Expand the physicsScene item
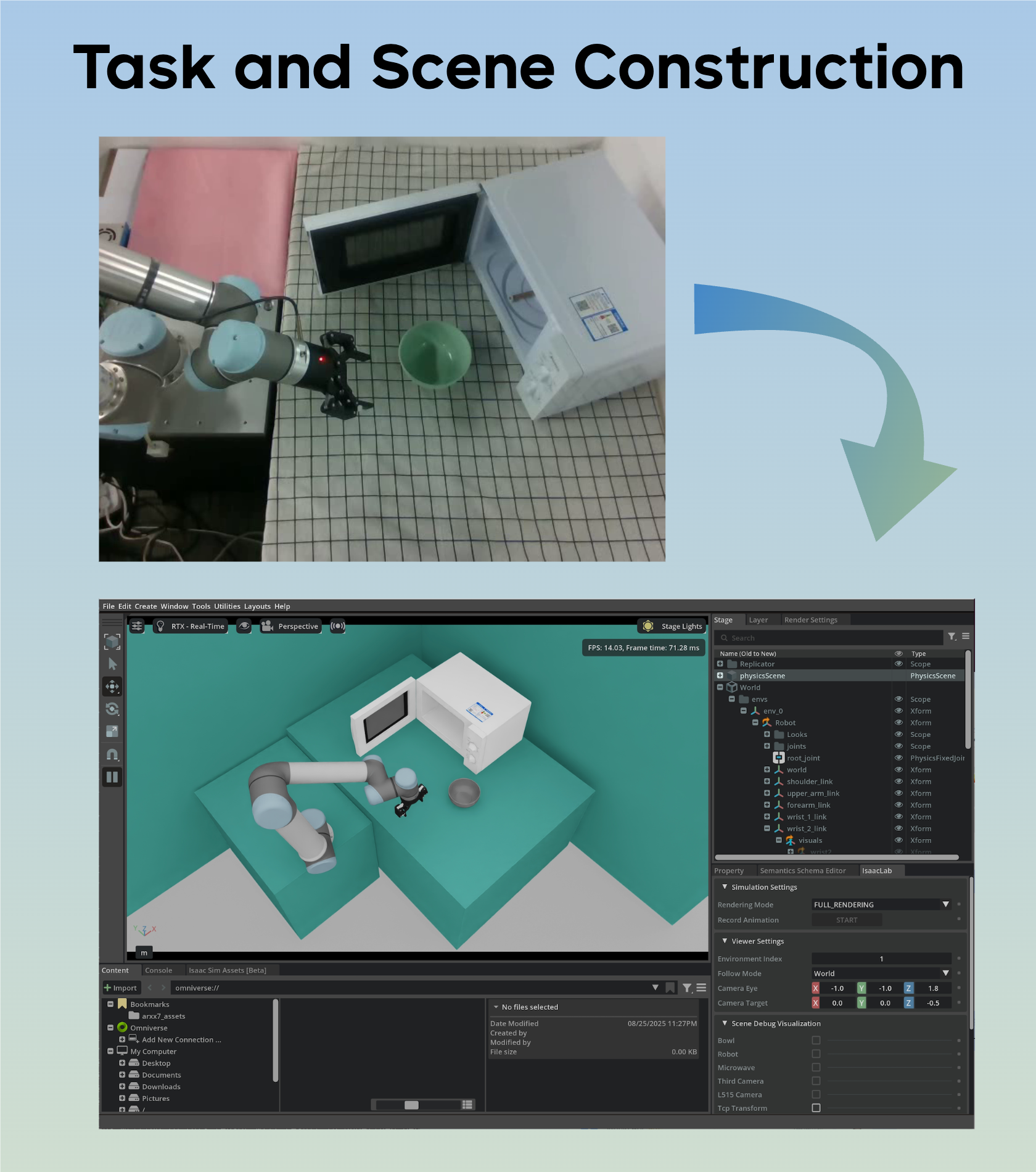The width and height of the screenshot is (1036, 1172). click(x=720, y=675)
